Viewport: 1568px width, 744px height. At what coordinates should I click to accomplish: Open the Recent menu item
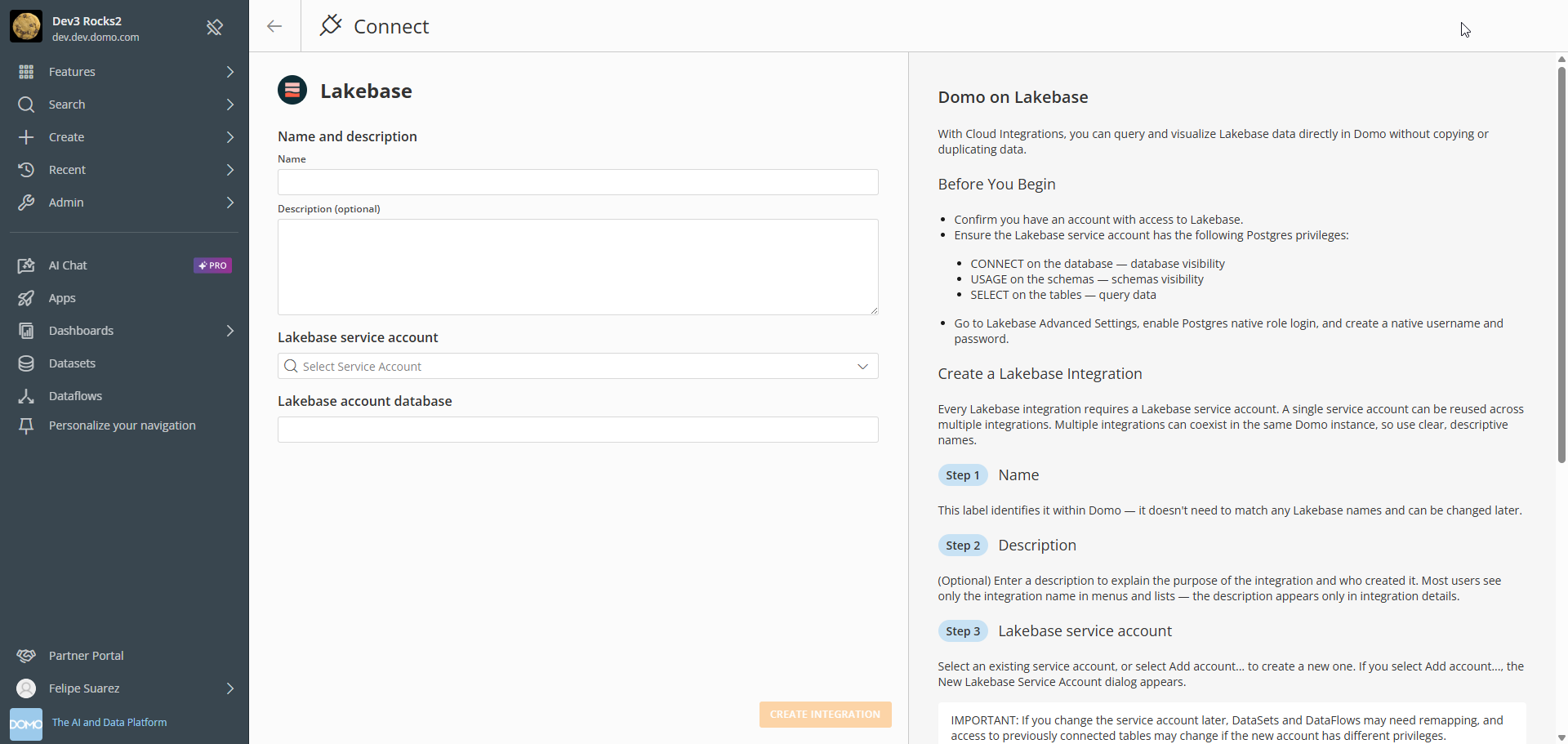click(x=124, y=170)
